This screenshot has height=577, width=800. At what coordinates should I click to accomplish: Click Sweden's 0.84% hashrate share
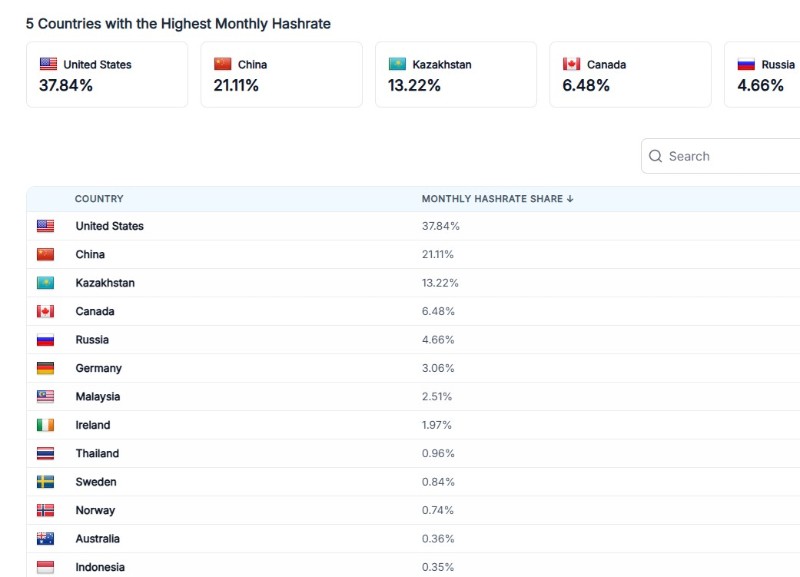pos(438,482)
